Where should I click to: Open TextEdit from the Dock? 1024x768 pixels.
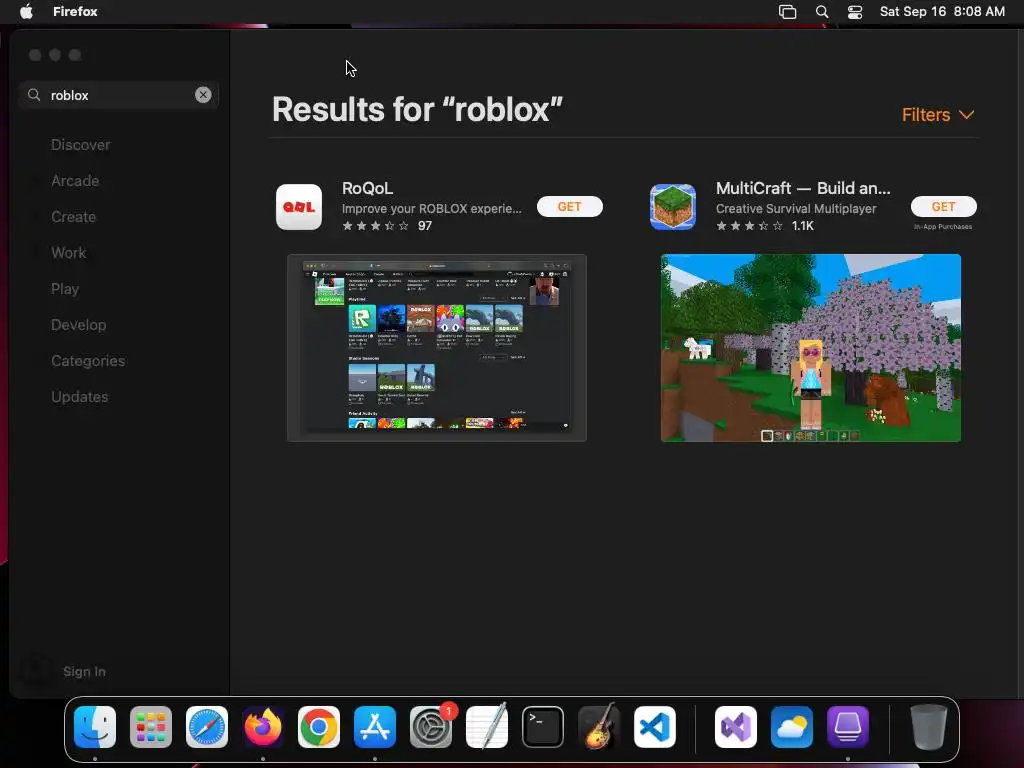[487, 727]
